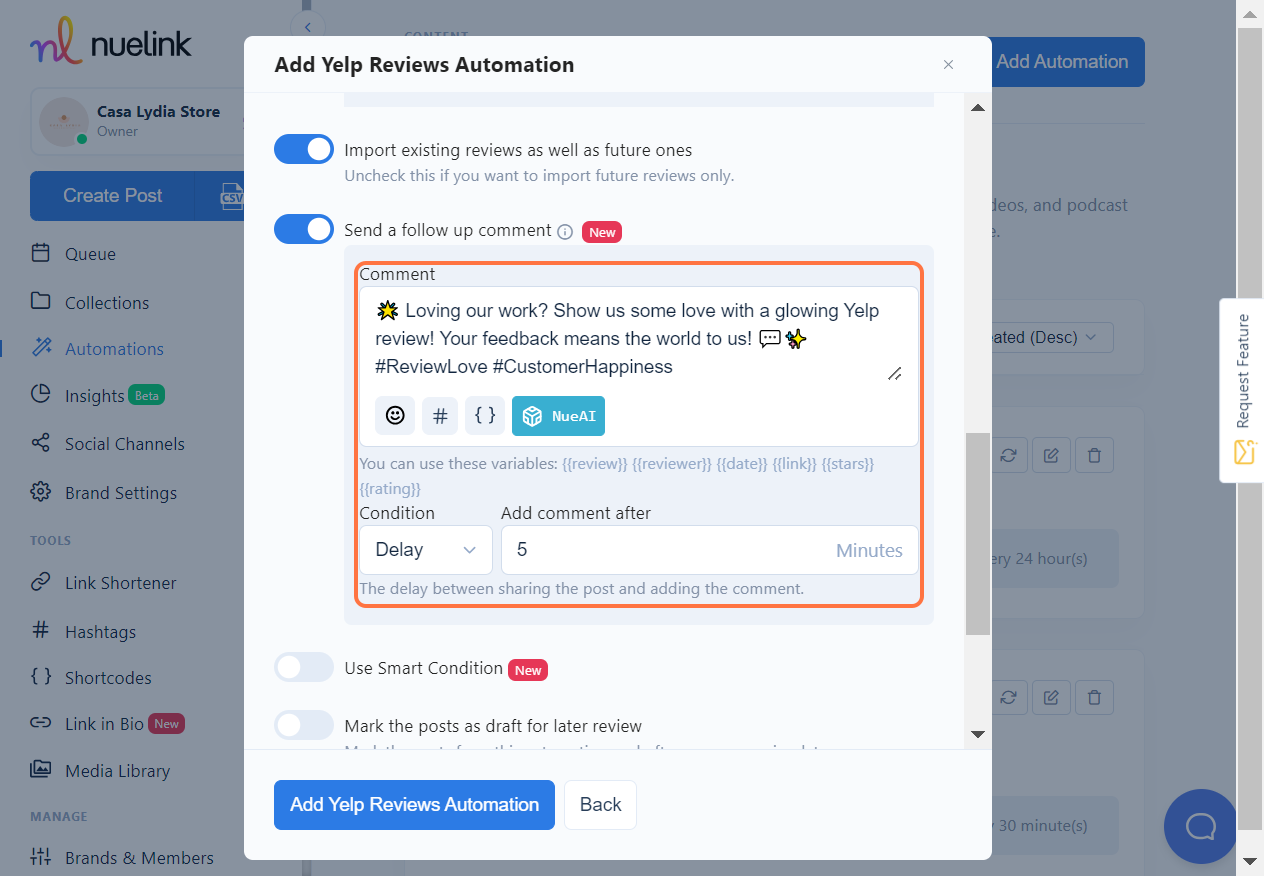Click the Request Feature side tab

1242,389
